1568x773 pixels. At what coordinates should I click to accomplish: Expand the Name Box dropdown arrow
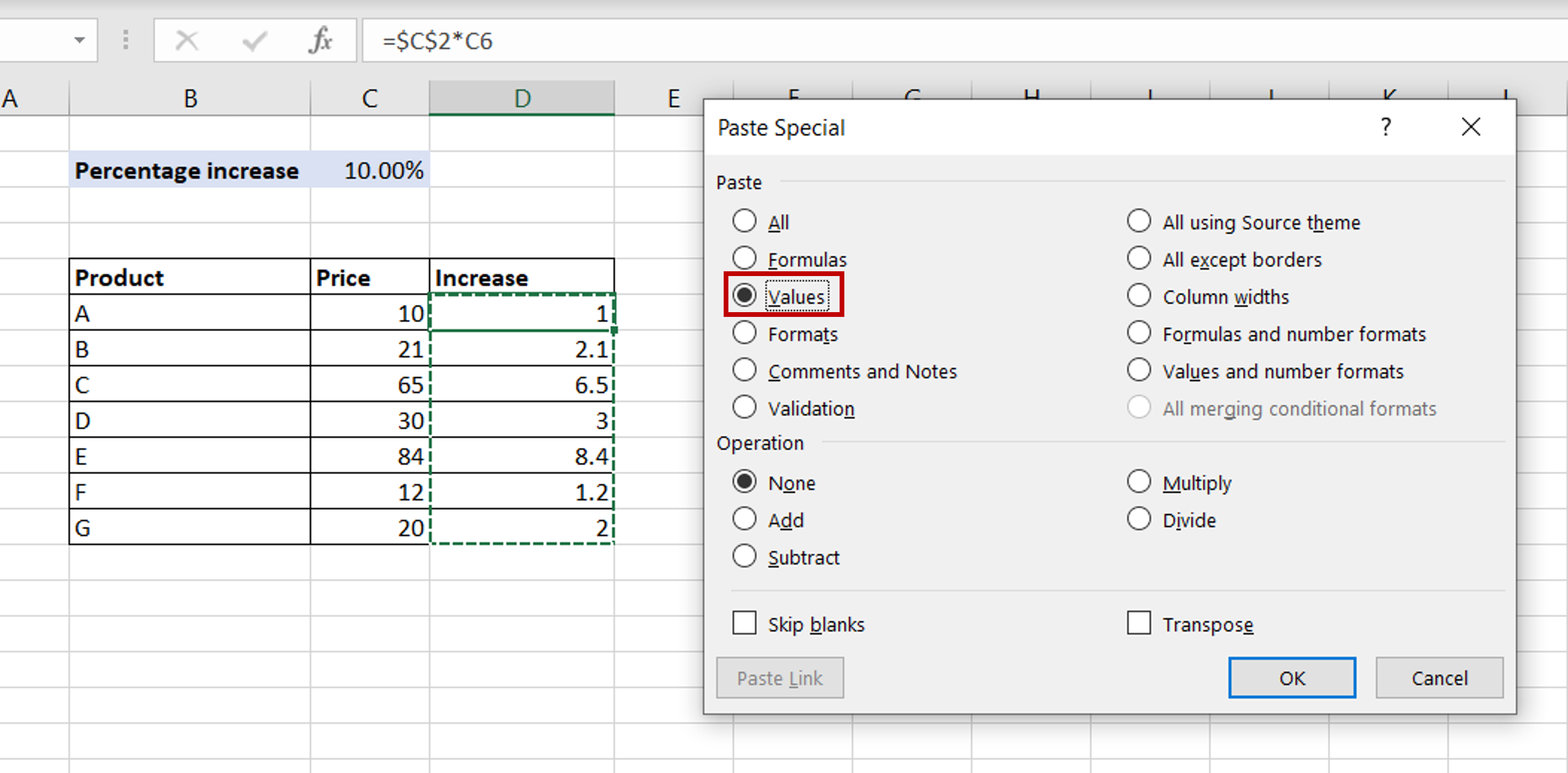coord(79,41)
